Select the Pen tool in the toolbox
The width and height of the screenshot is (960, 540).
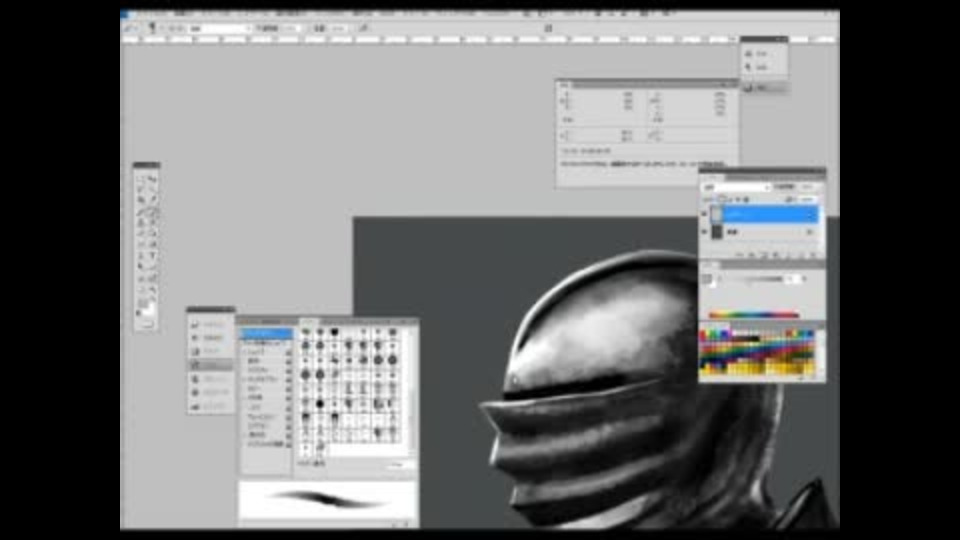click(140, 255)
